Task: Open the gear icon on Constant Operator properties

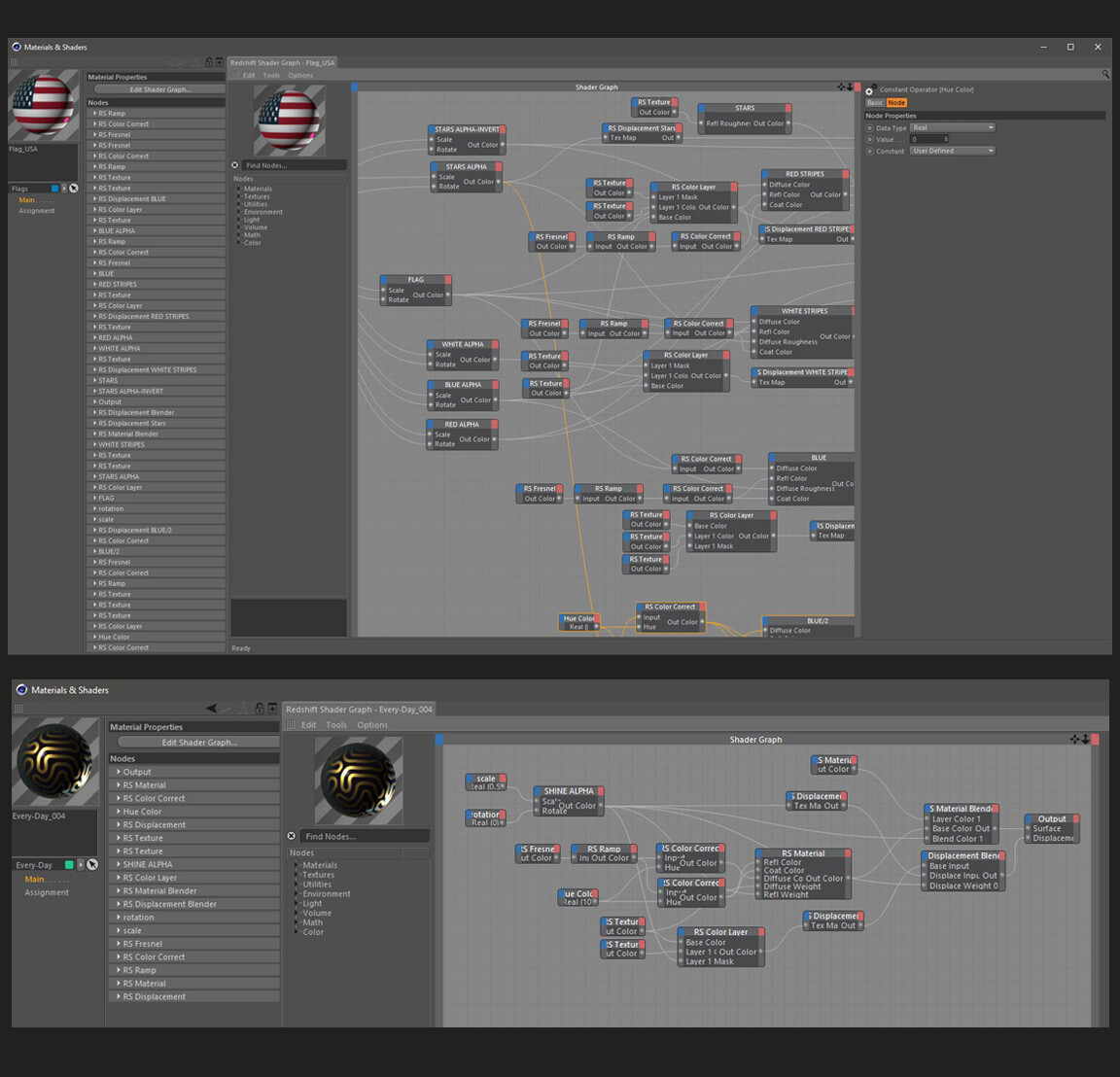Action: coord(869,89)
